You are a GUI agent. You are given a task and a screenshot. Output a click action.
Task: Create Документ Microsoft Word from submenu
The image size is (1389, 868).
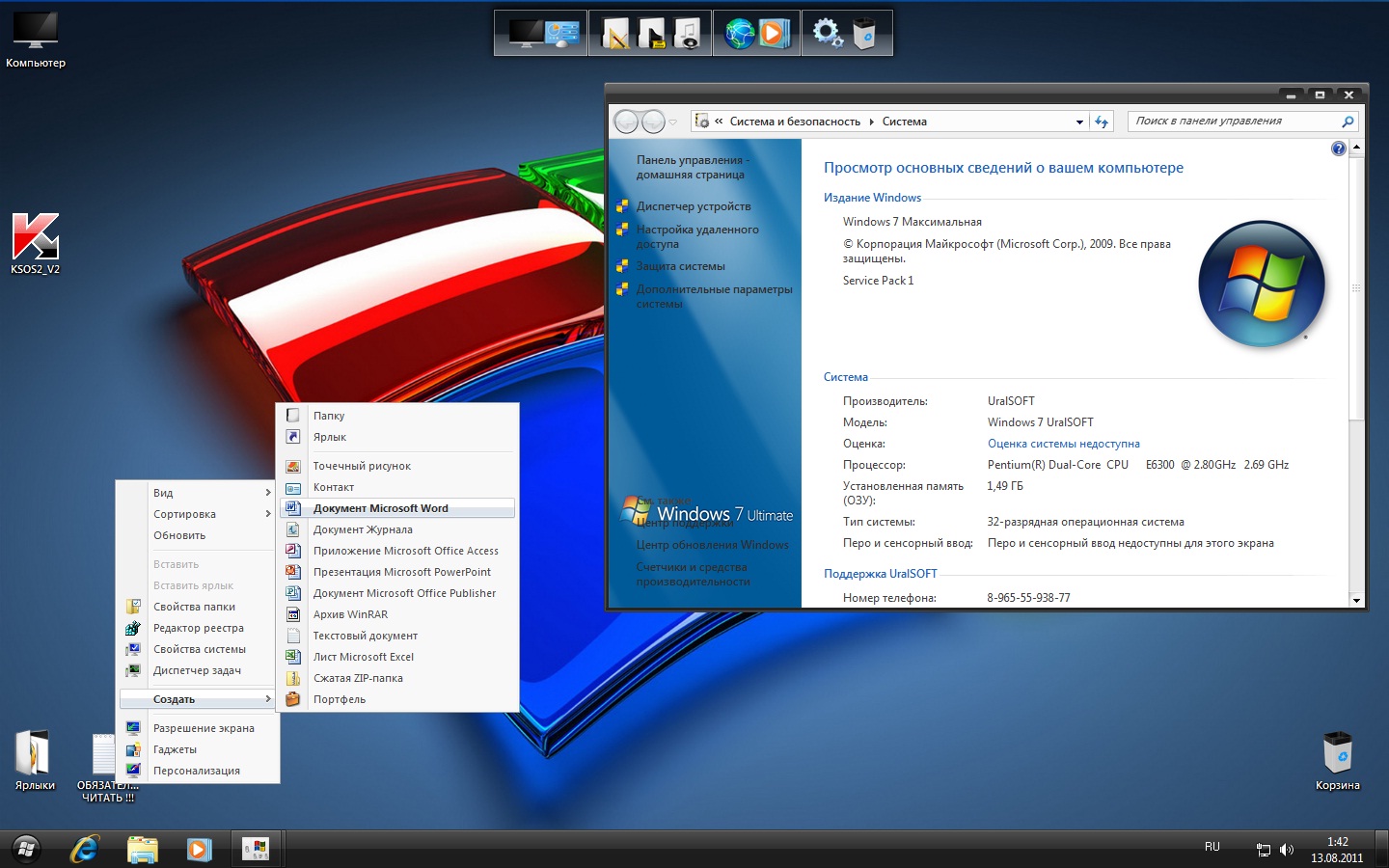point(397,508)
